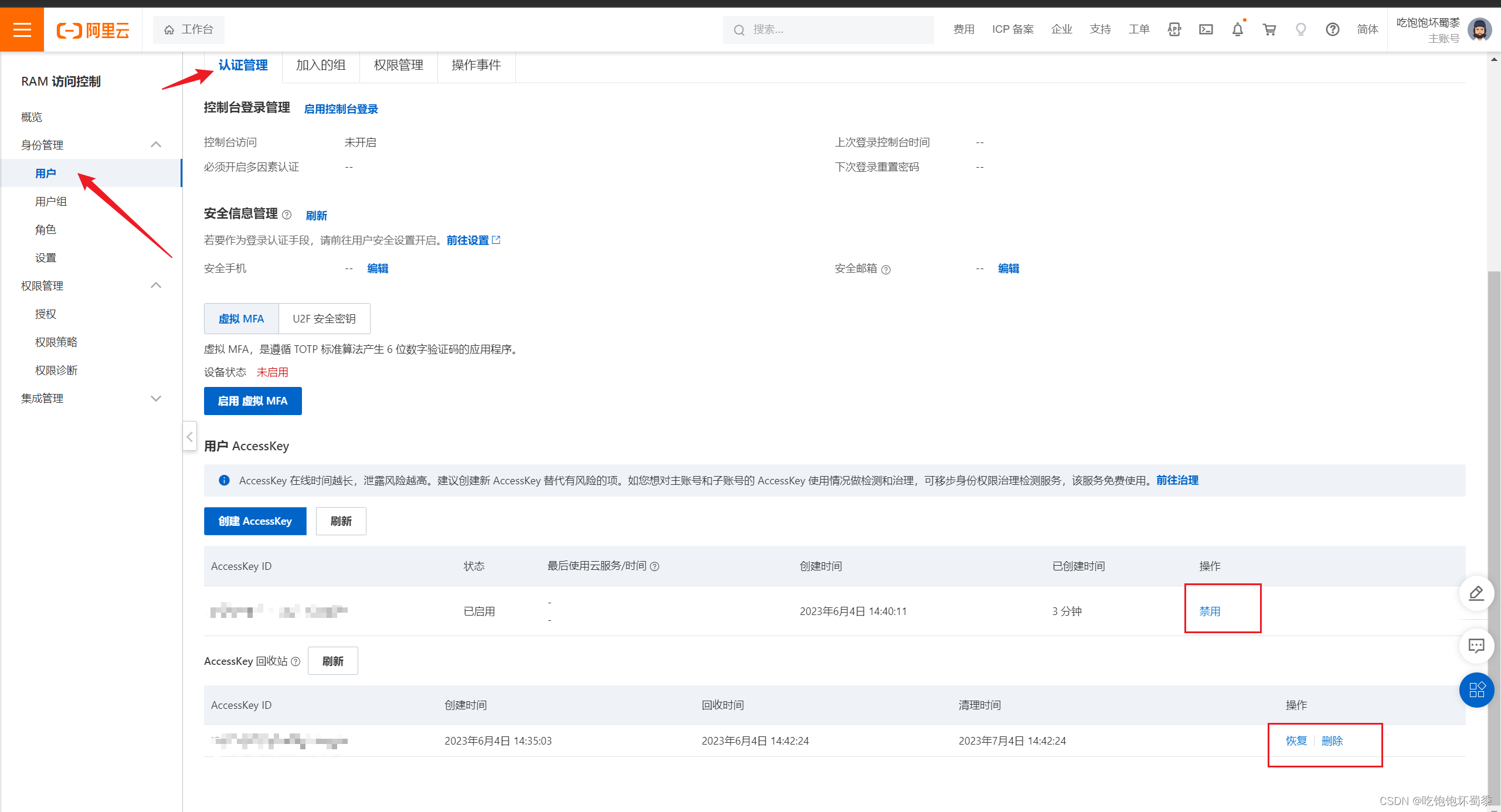View notifications via the bell icon
Screen dimensions: 1501x812
(1237, 29)
